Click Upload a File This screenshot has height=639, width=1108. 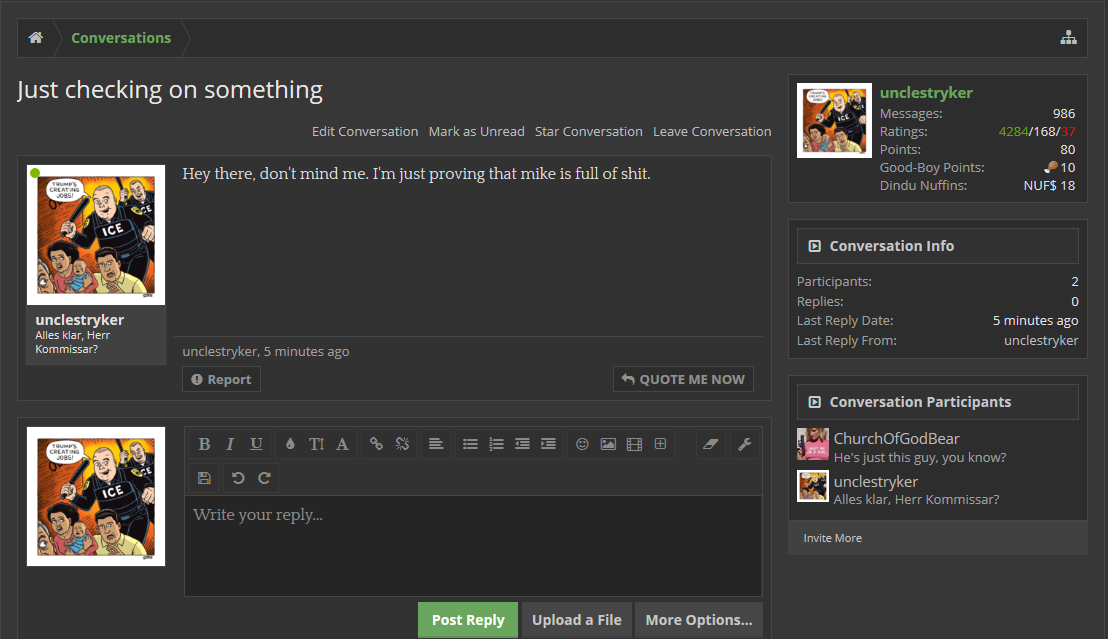pos(577,620)
